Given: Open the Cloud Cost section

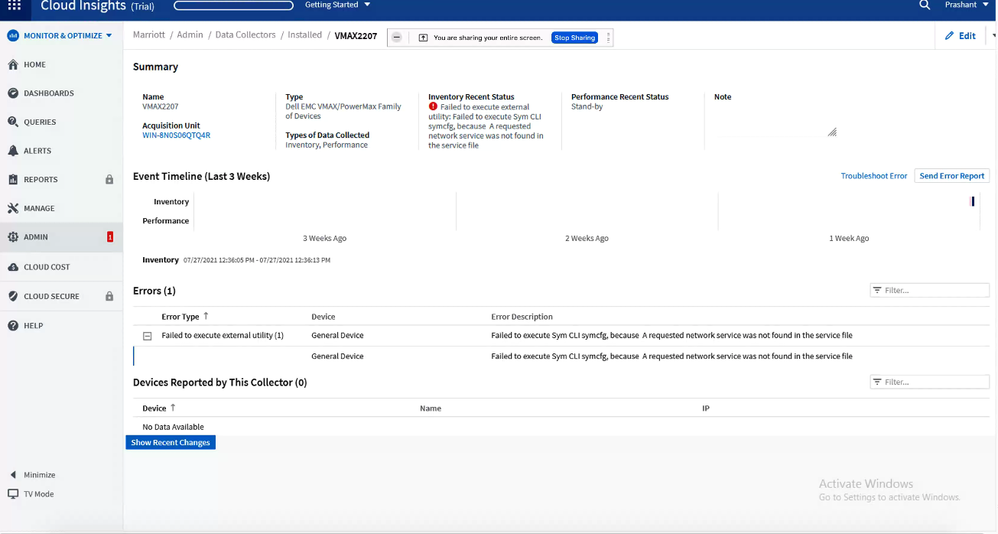Looking at the screenshot, I should pos(46,267).
